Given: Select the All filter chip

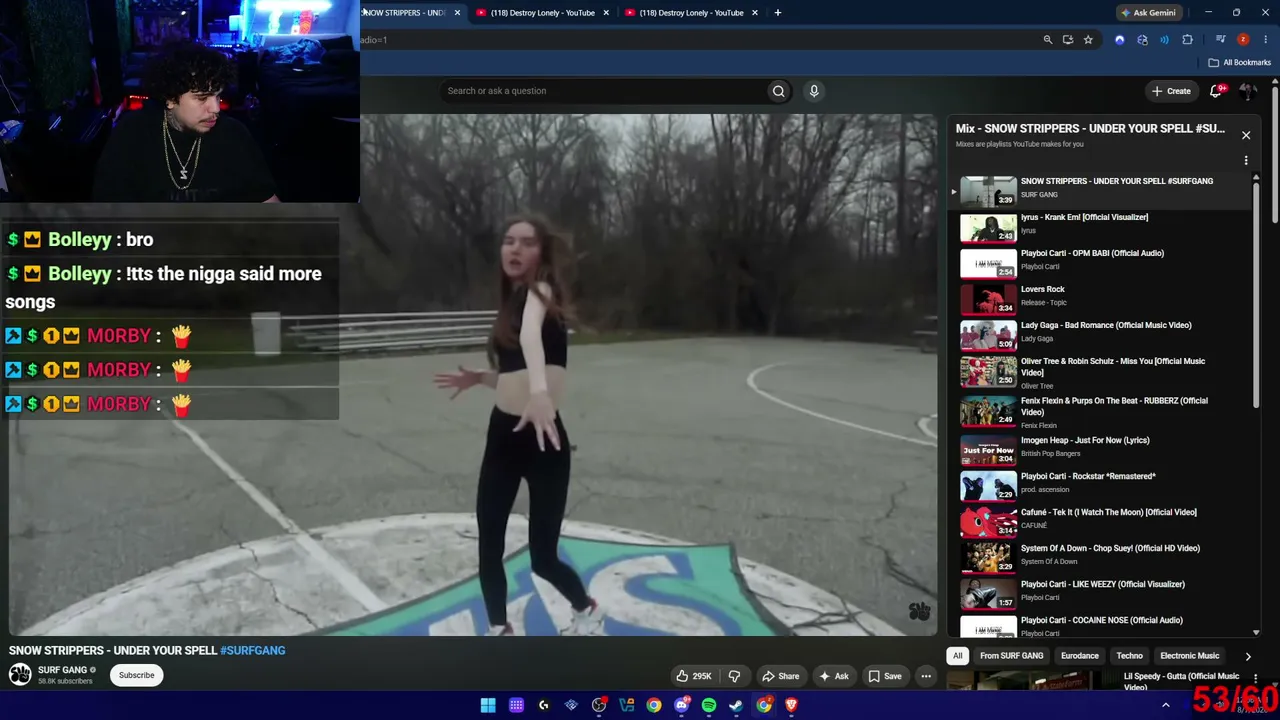Looking at the screenshot, I should point(958,656).
